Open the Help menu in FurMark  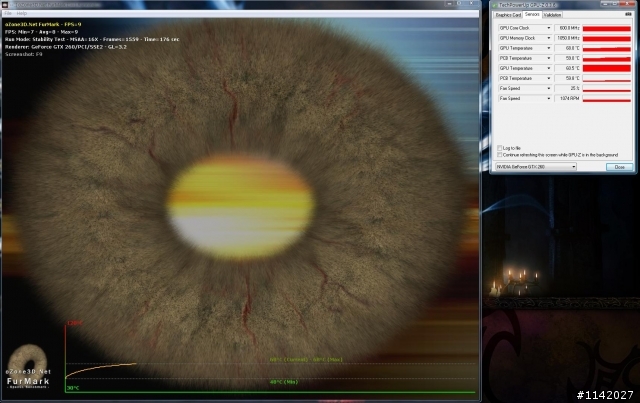click(22, 13)
